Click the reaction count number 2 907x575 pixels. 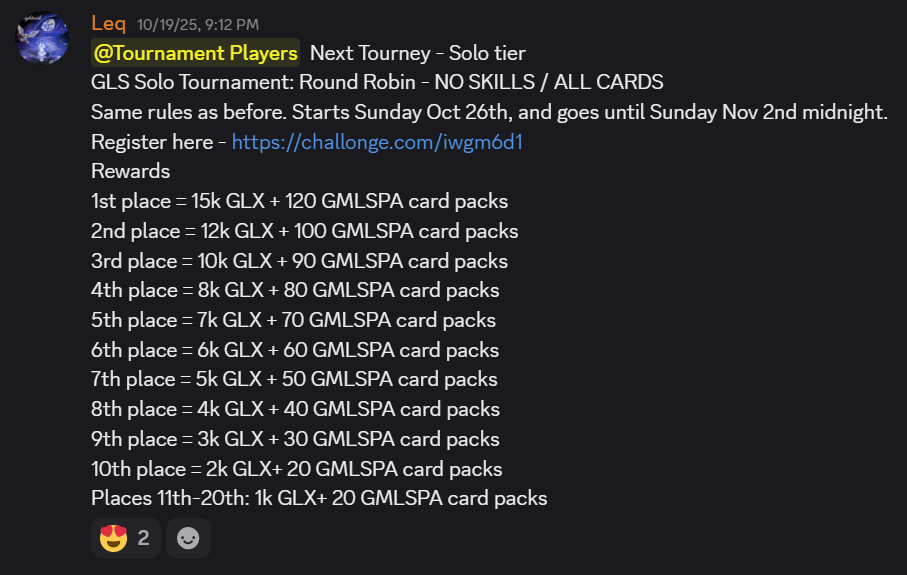143,538
